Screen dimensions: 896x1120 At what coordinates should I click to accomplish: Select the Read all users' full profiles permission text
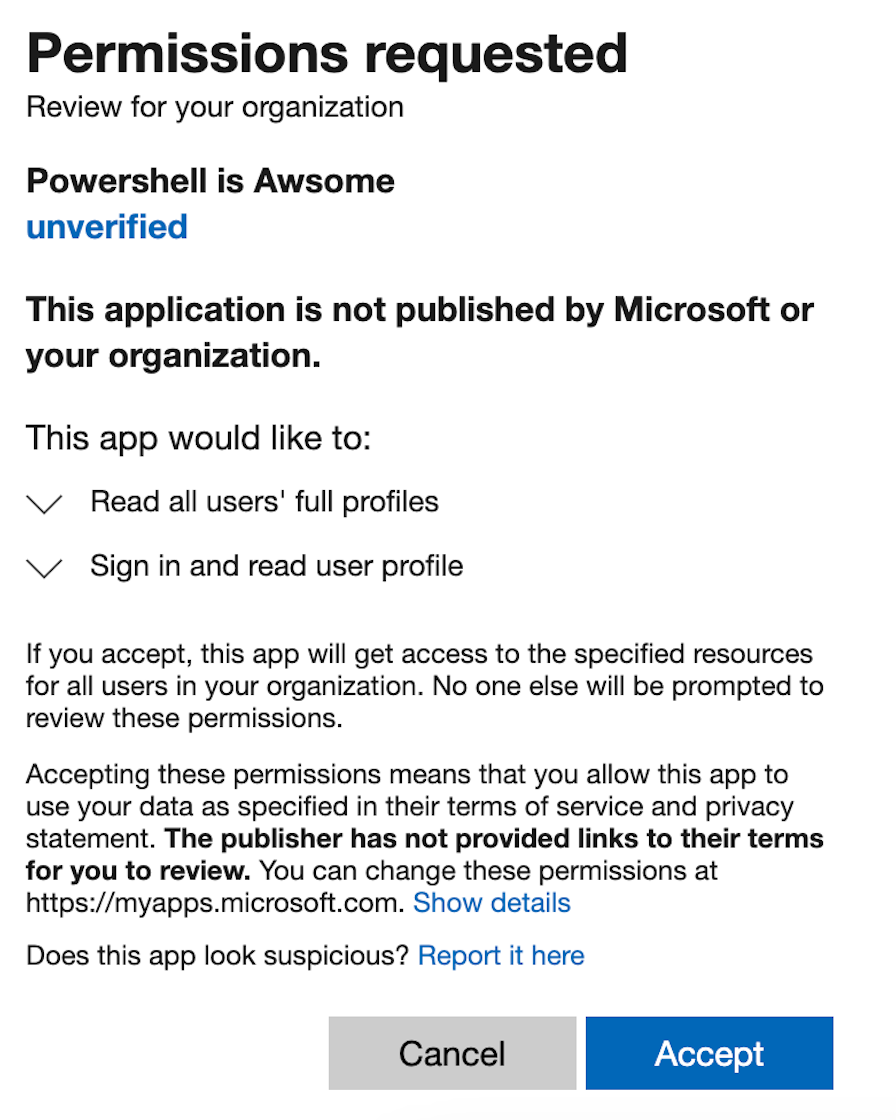(x=264, y=501)
